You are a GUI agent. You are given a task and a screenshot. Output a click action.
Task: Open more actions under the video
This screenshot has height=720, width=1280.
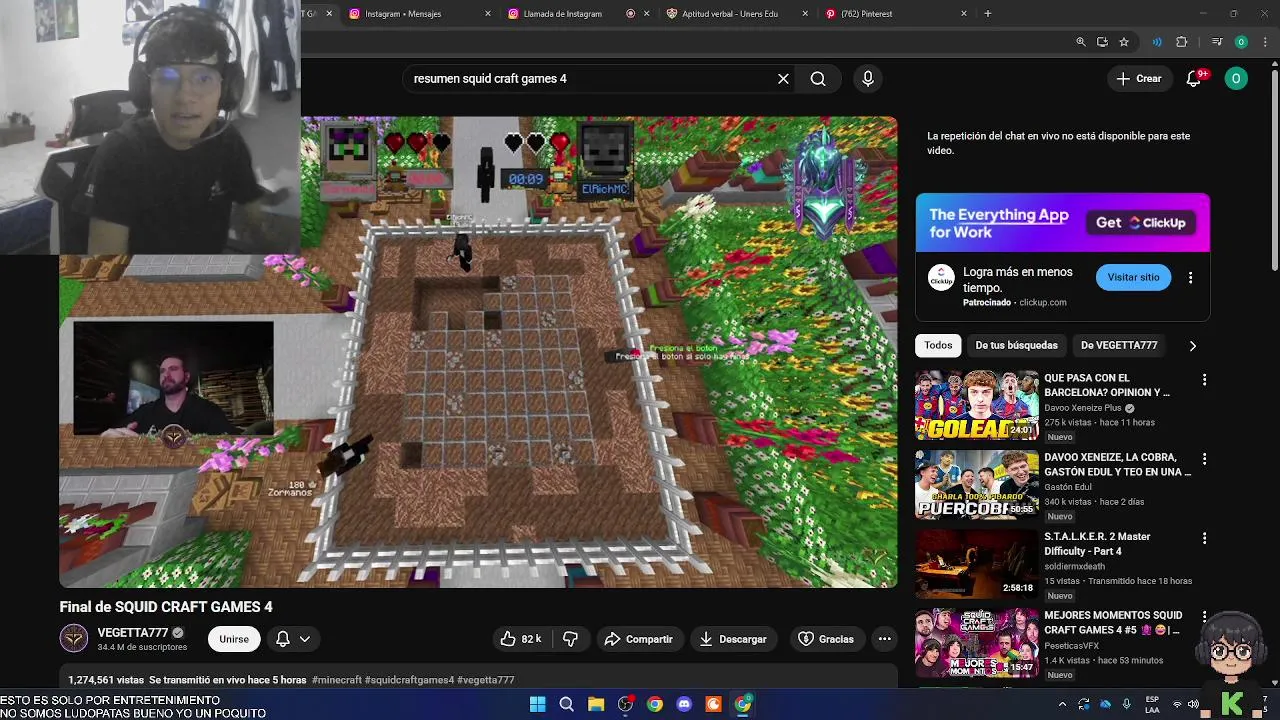pos(884,639)
